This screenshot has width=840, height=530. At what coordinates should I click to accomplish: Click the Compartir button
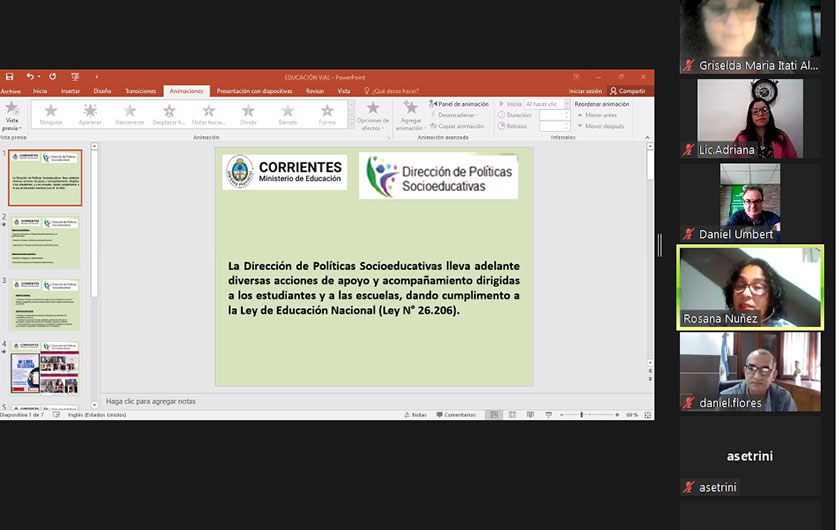coord(628,91)
